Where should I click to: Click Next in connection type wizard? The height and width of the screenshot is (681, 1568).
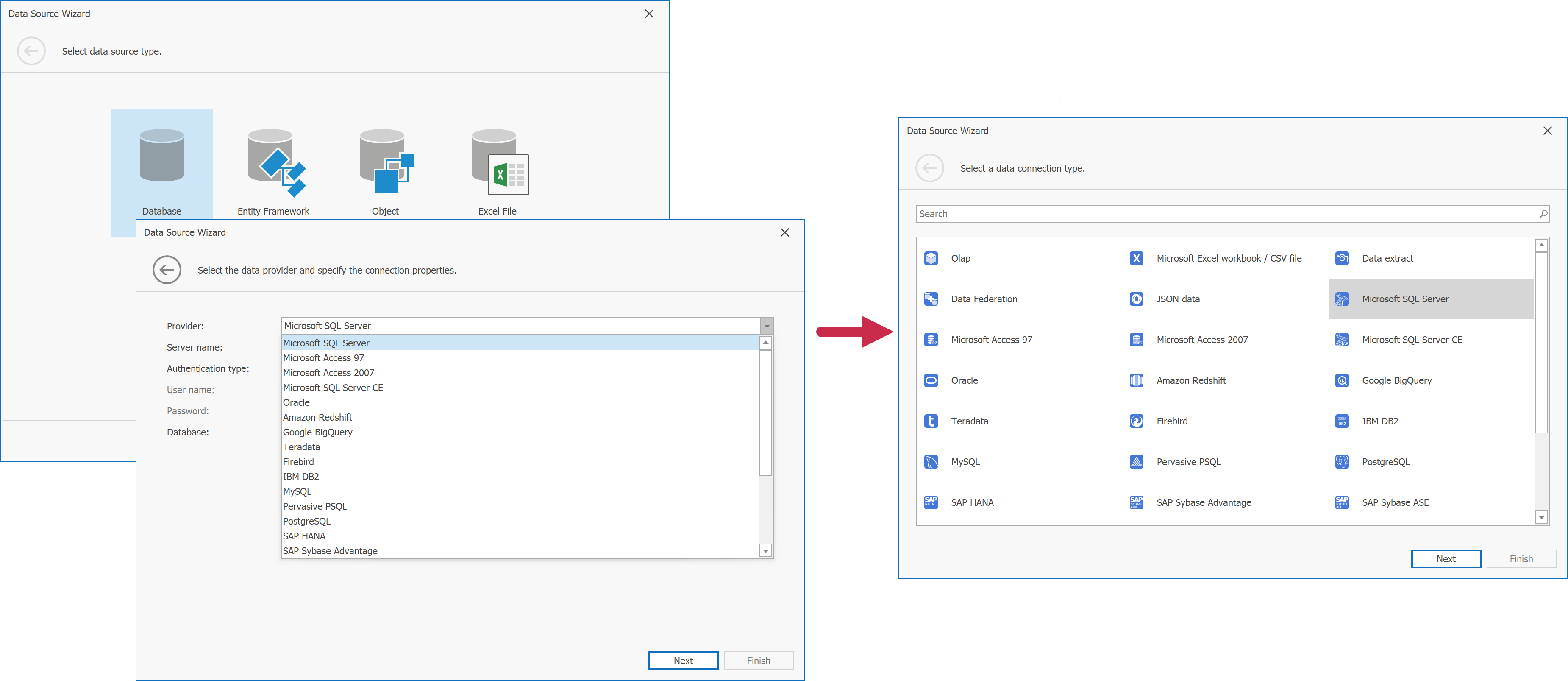(1446, 558)
